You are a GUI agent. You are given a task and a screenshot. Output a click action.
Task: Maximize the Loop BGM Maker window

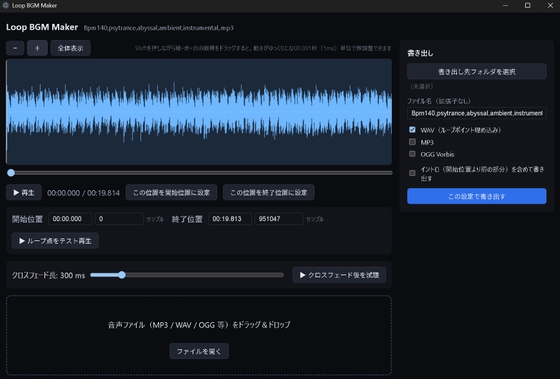point(528,5)
